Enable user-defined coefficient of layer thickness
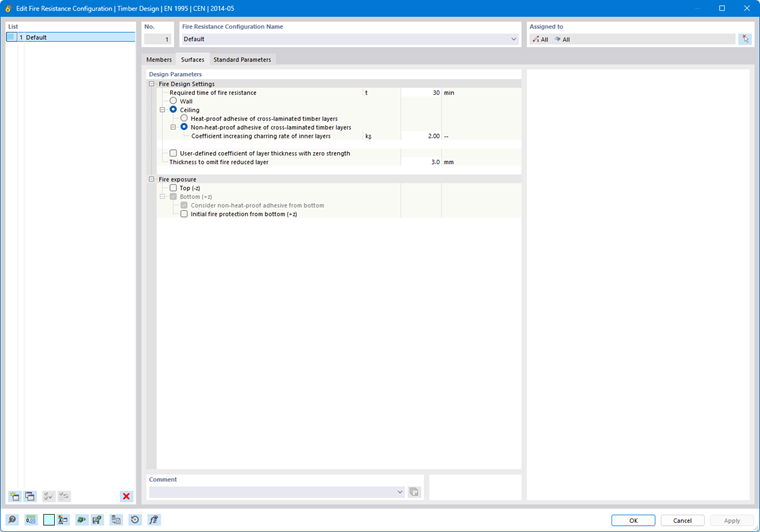Viewport: 760px width, 532px height. 173,153
